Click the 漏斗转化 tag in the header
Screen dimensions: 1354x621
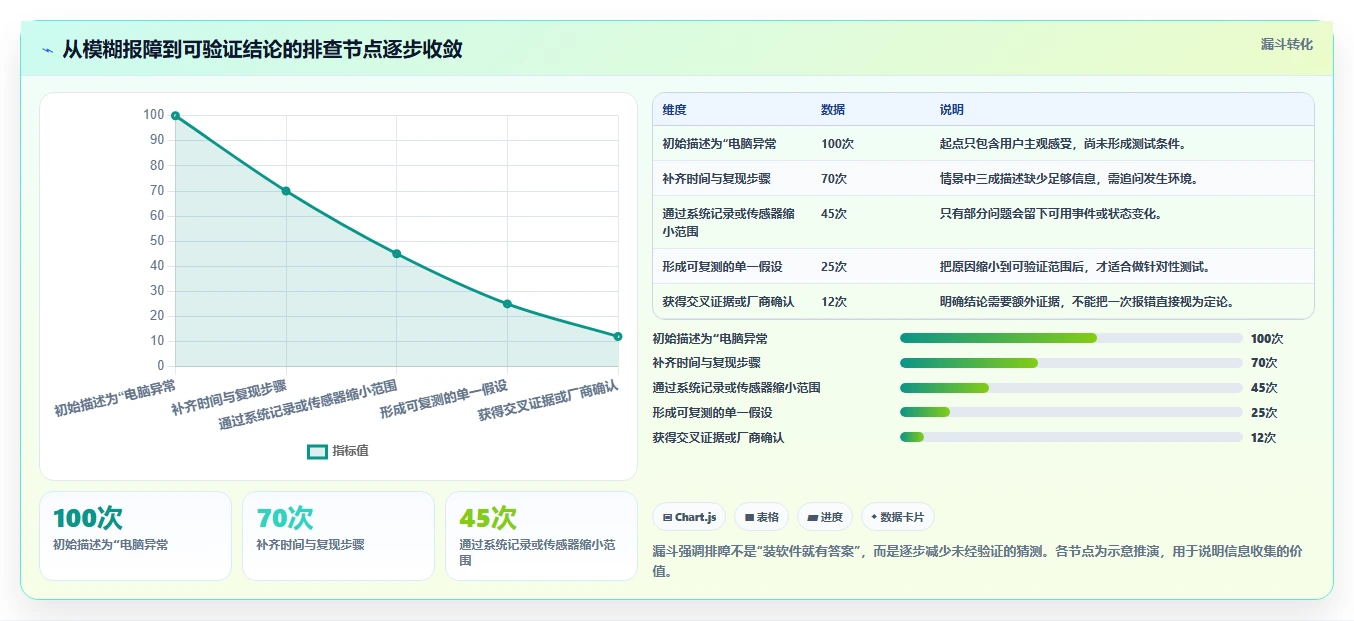[1286, 44]
